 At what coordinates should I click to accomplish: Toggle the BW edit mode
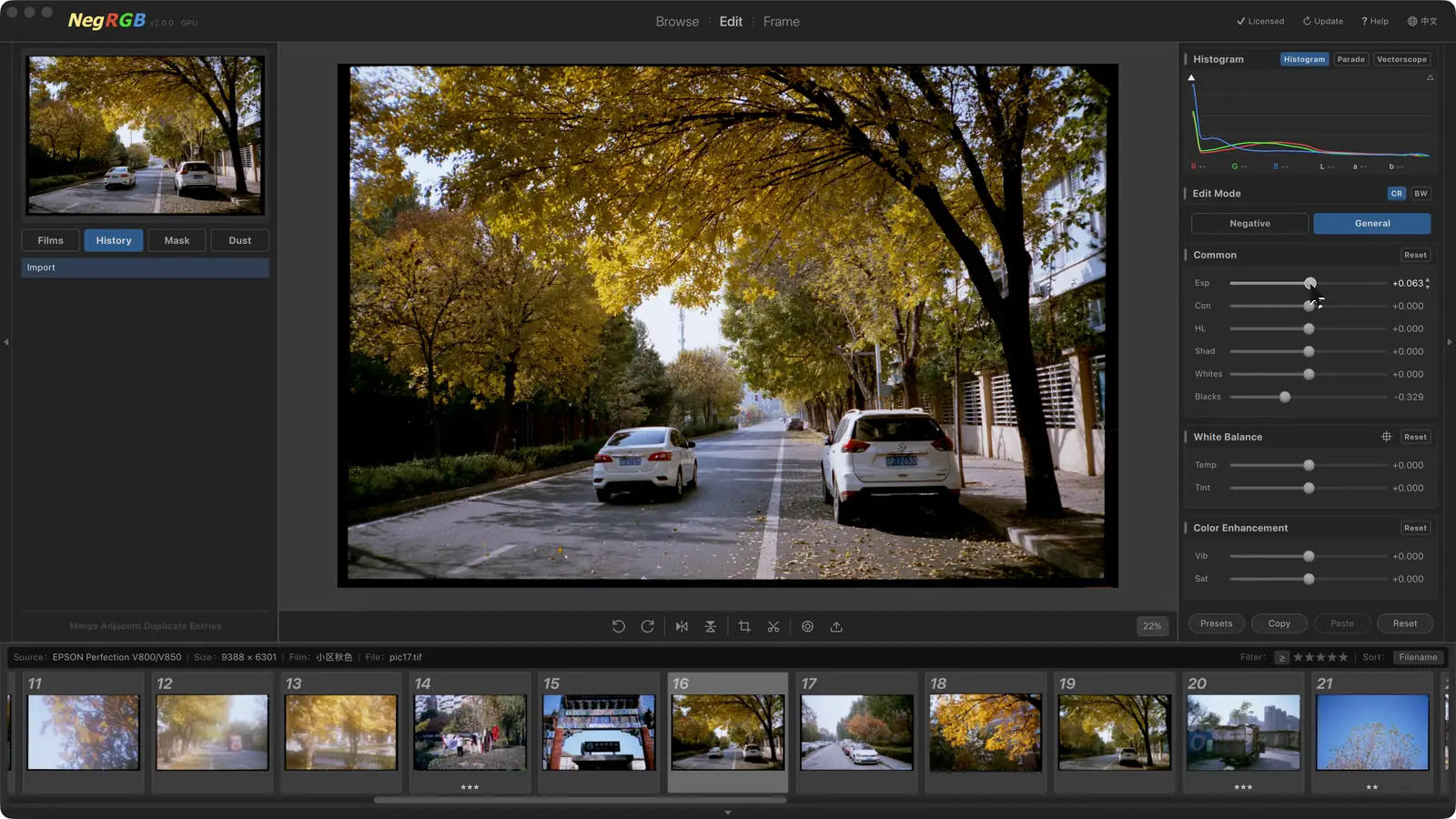pyautogui.click(x=1421, y=193)
